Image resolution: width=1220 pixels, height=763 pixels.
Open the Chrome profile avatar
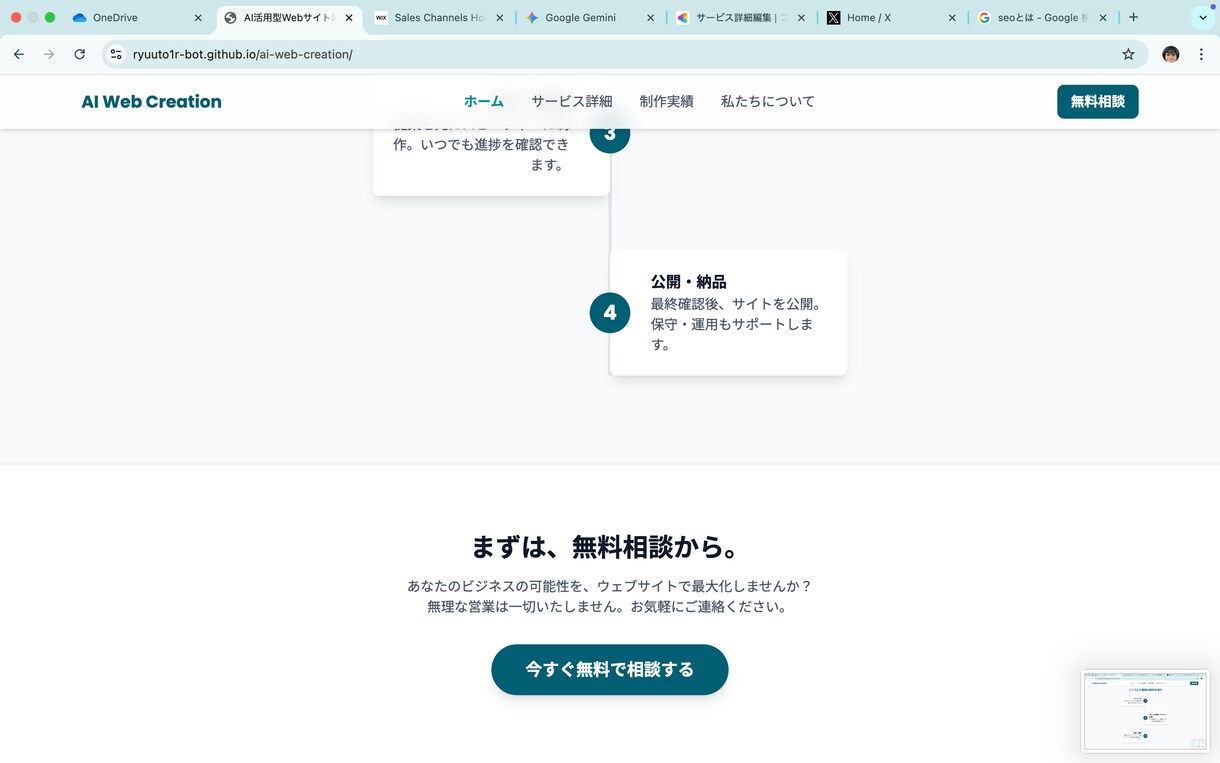click(x=1171, y=54)
